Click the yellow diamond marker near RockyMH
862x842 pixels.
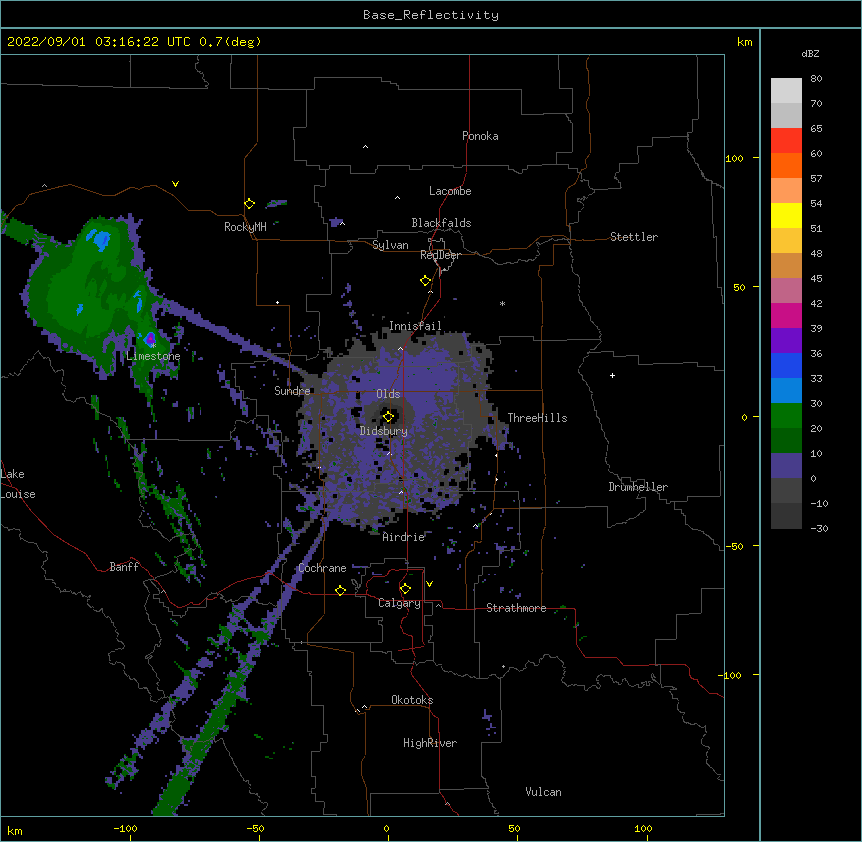coord(249,204)
